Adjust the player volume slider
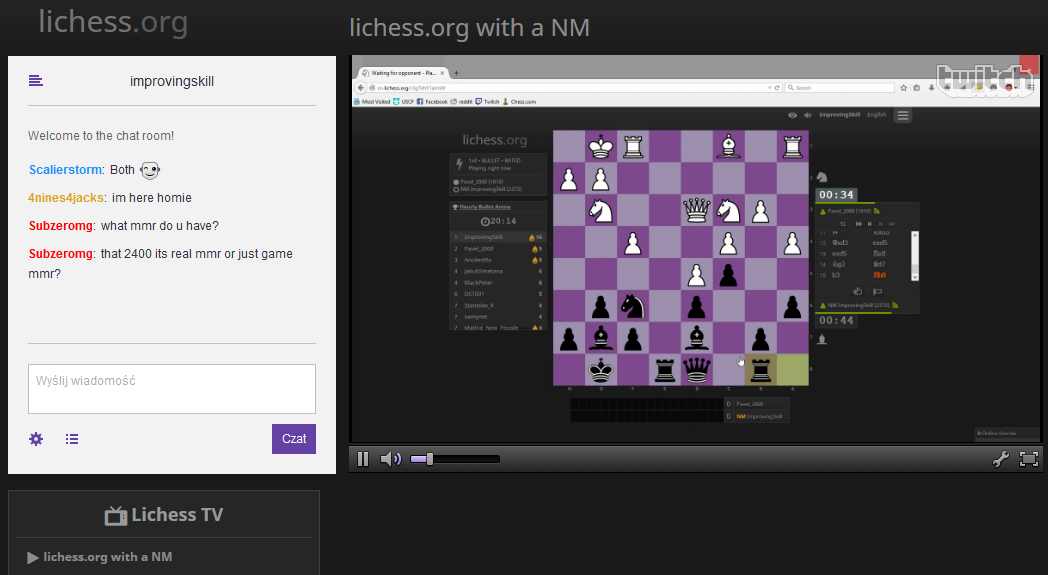1048x575 pixels. click(455, 459)
